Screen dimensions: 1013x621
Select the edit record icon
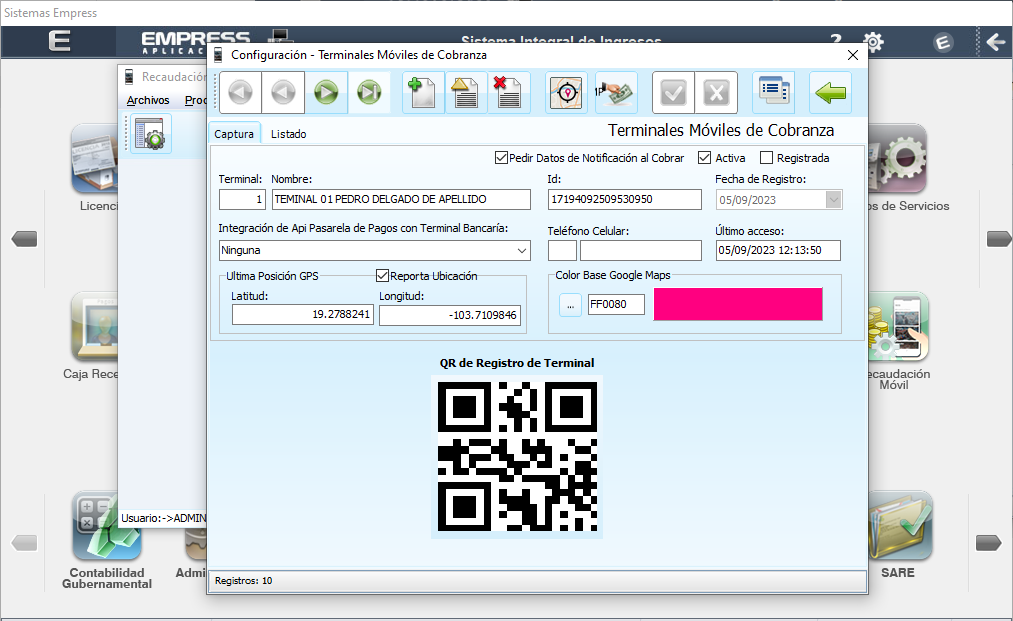coord(465,91)
